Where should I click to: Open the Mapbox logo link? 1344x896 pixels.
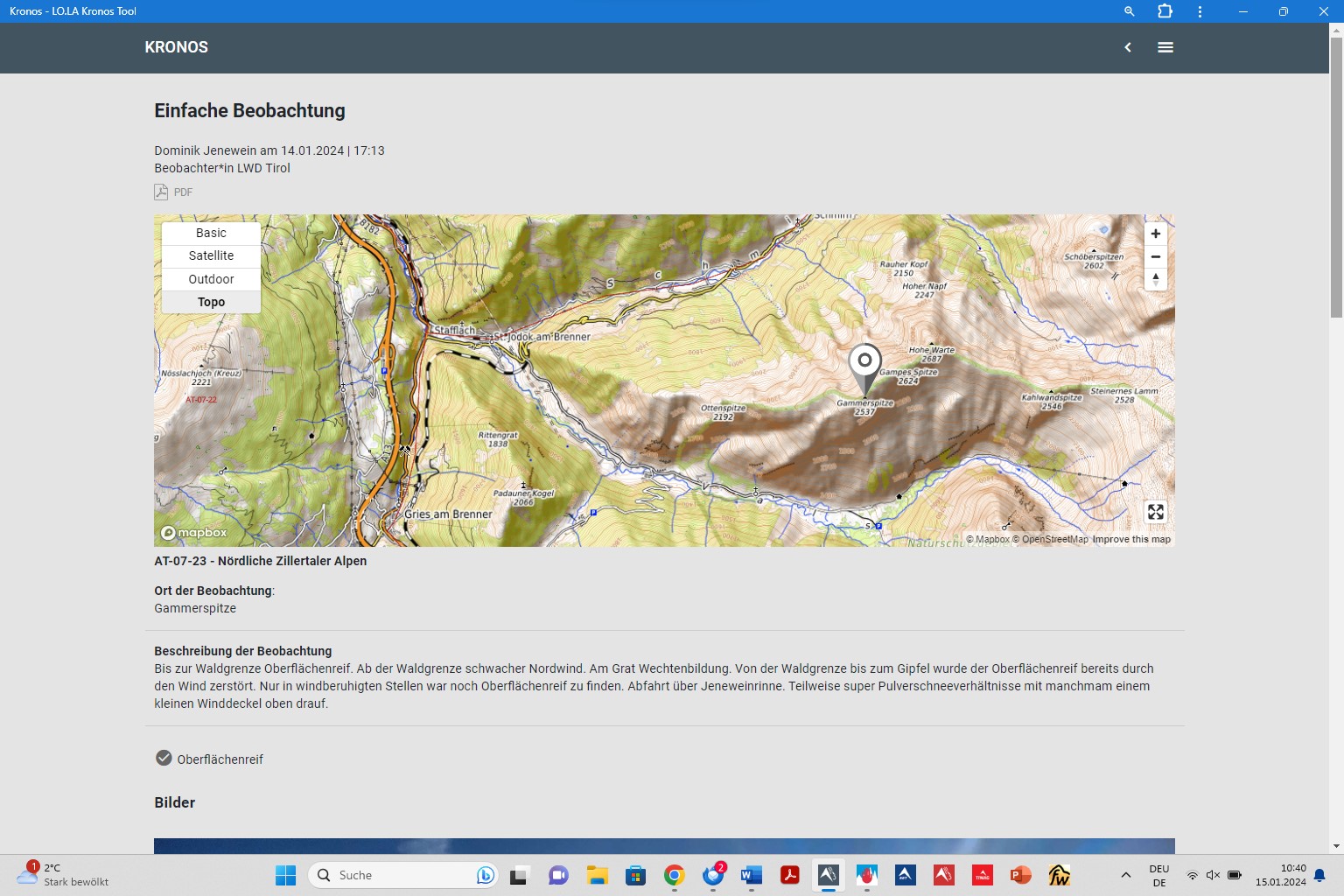tap(194, 532)
